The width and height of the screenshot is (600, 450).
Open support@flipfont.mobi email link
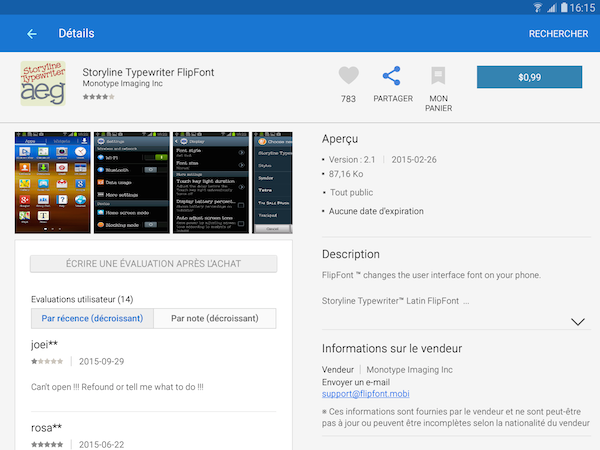(x=365, y=394)
